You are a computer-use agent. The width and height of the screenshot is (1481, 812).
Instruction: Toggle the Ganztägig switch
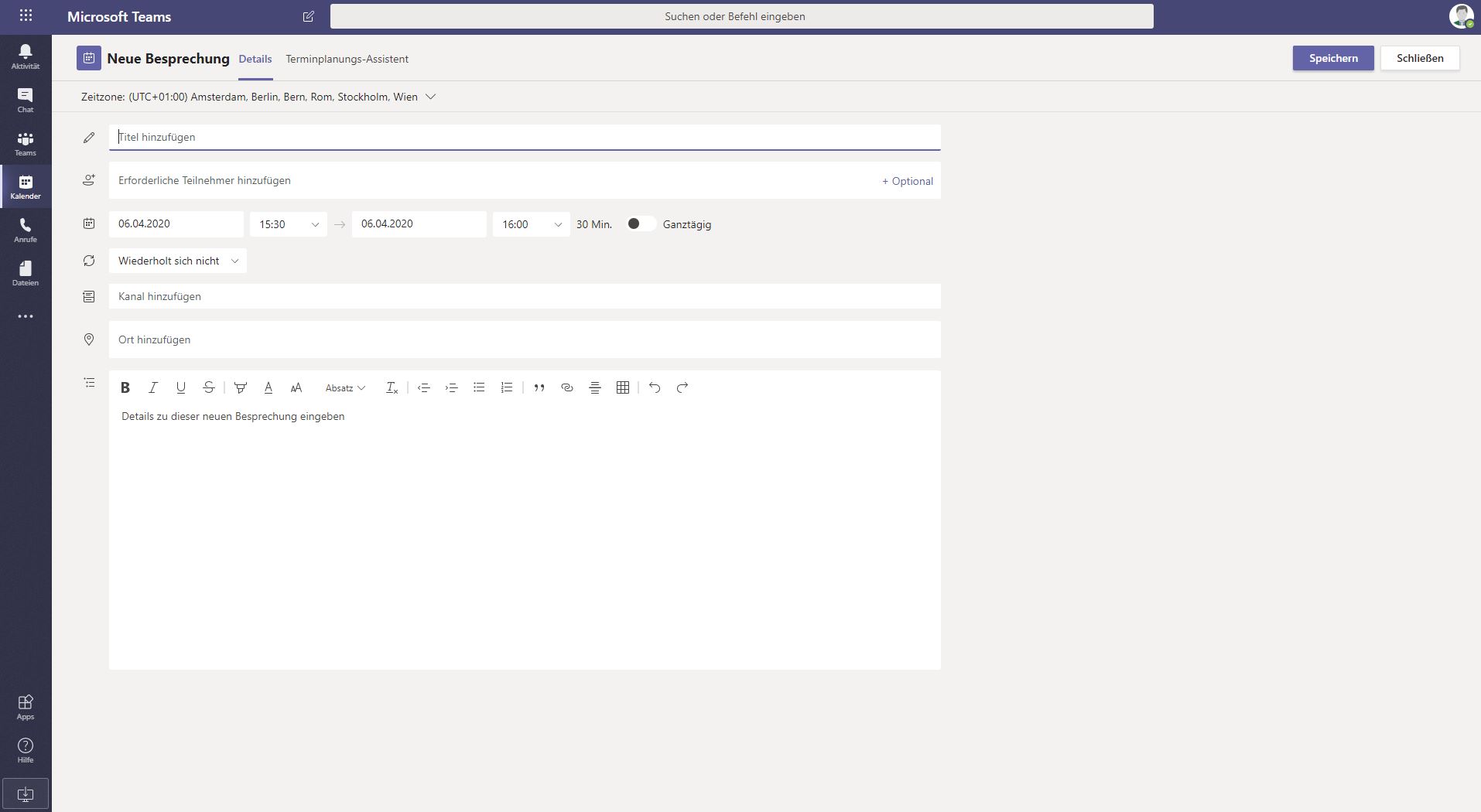coord(641,223)
